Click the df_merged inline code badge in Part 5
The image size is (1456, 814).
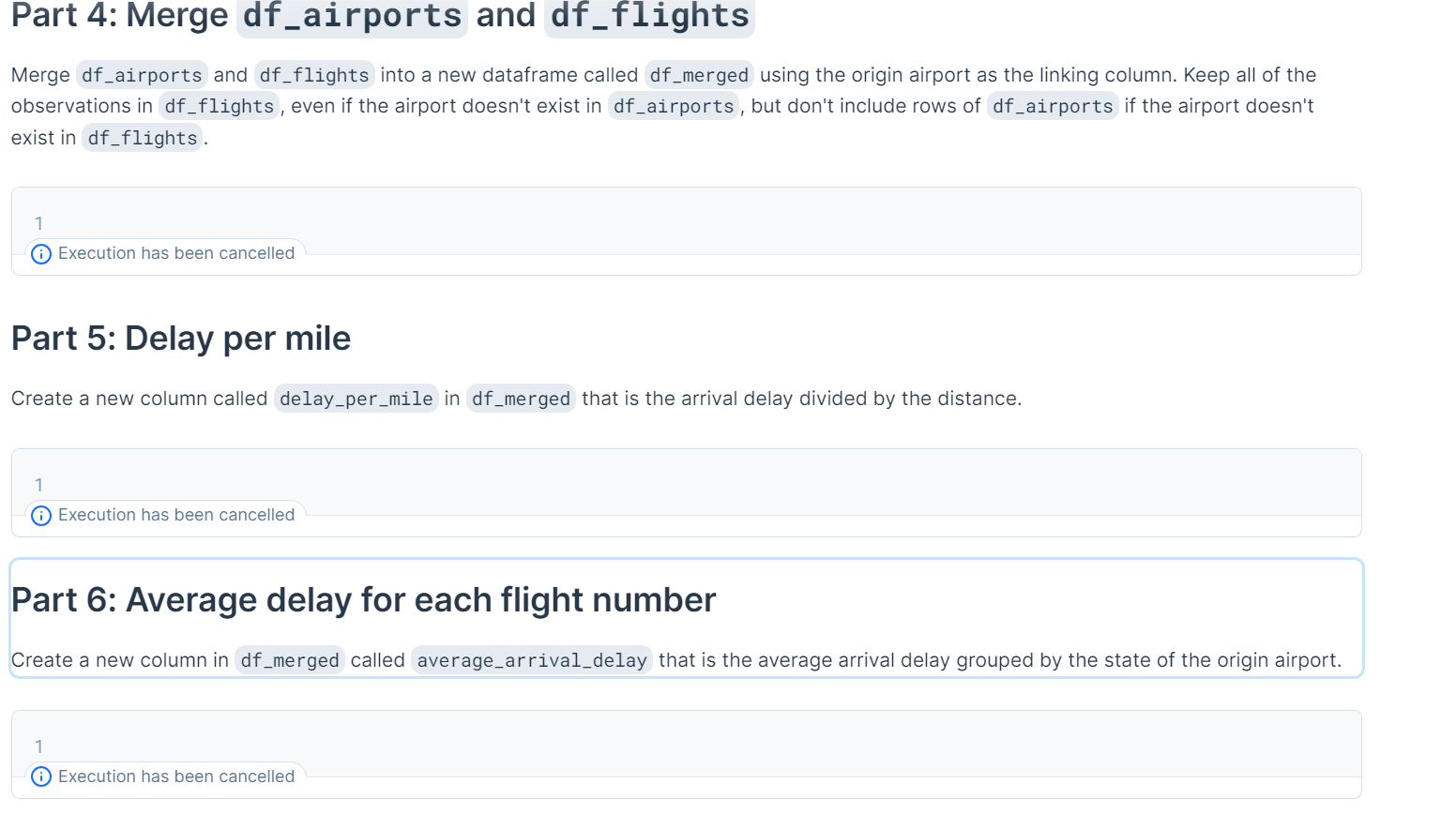coord(521,398)
